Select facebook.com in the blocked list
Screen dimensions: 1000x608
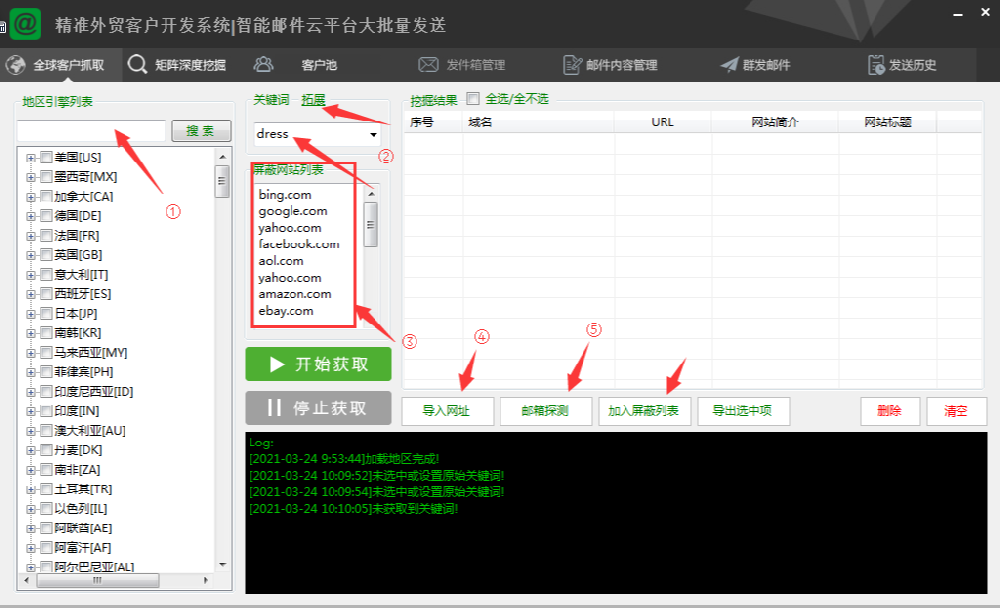click(x=298, y=244)
